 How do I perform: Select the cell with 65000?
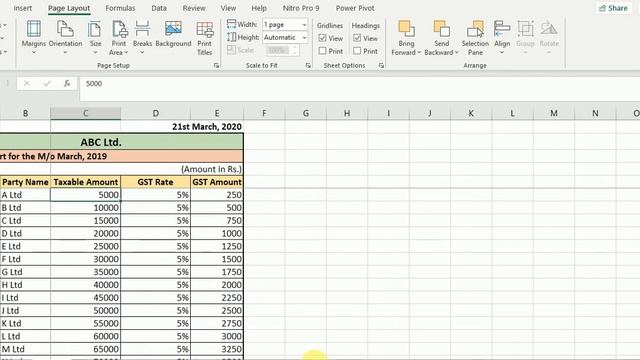pyautogui.click(x=86, y=349)
